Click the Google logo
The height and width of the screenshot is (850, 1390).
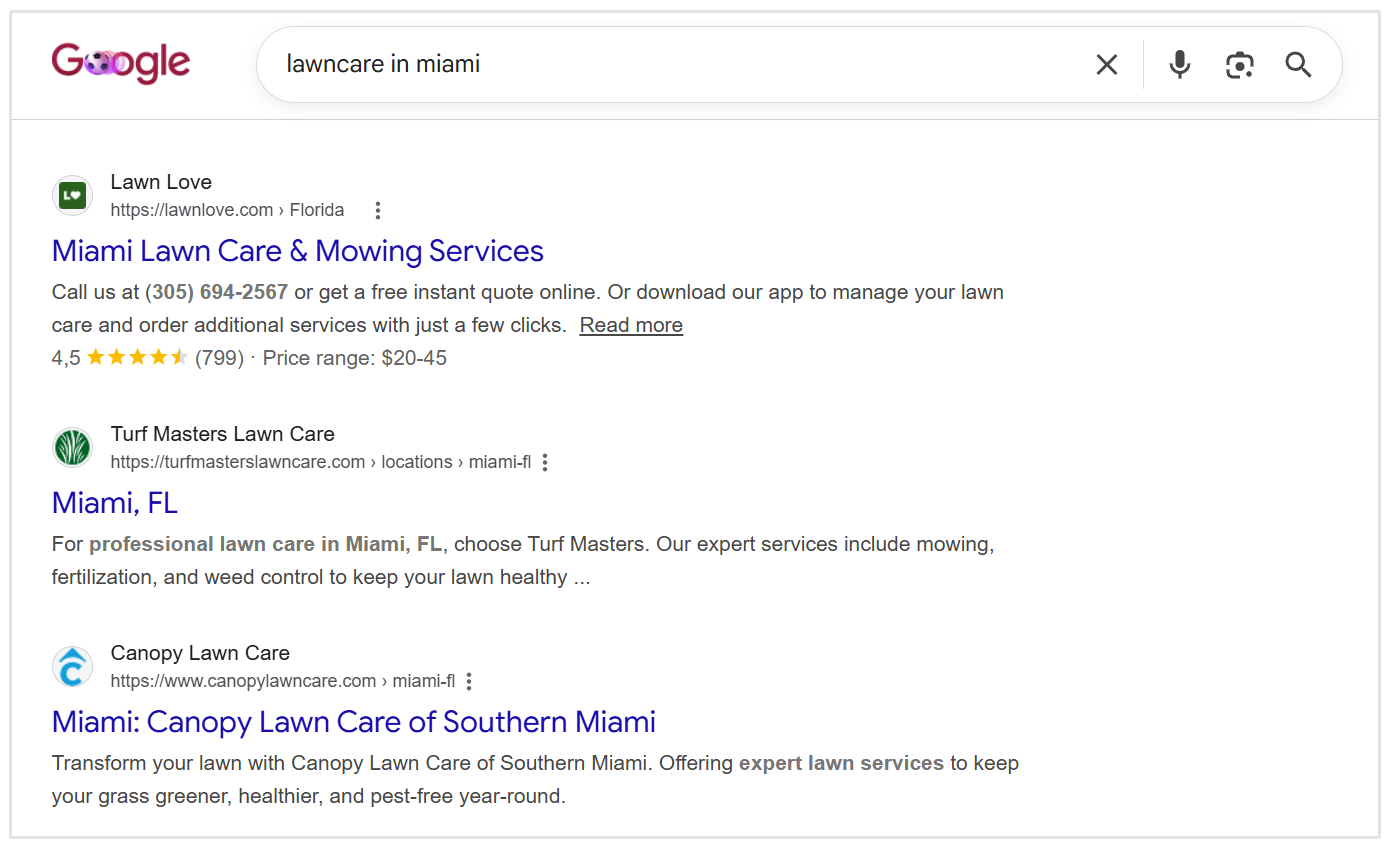[121, 63]
